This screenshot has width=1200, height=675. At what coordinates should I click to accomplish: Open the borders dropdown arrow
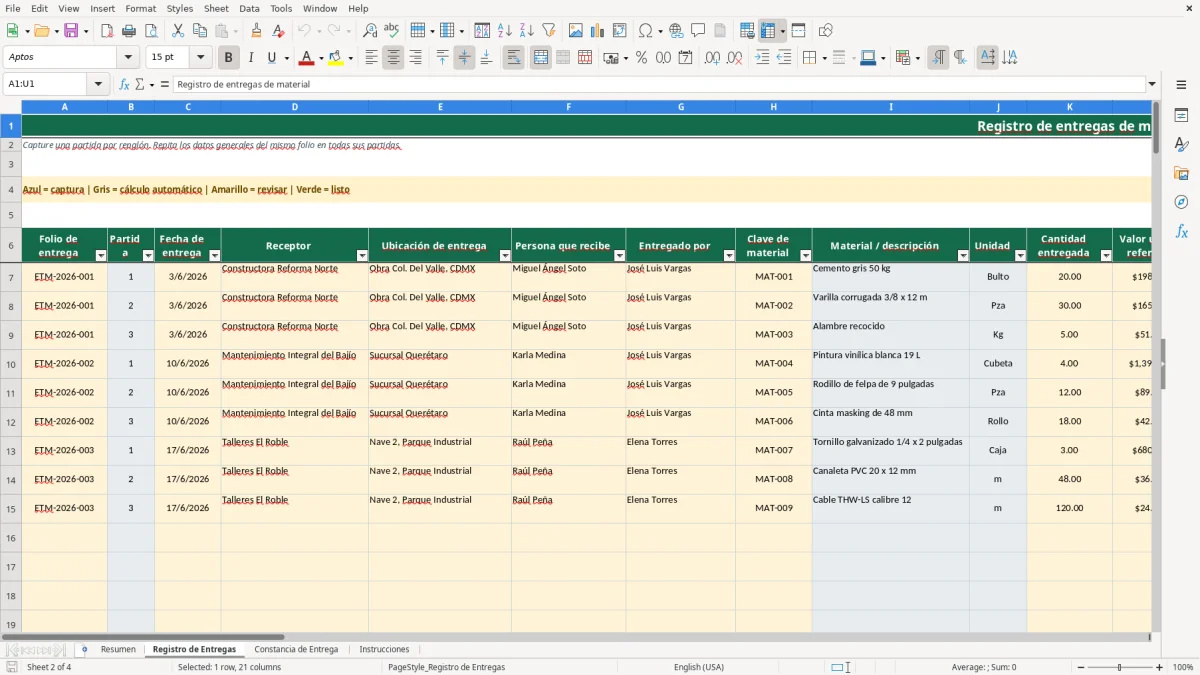pyautogui.click(x=823, y=58)
